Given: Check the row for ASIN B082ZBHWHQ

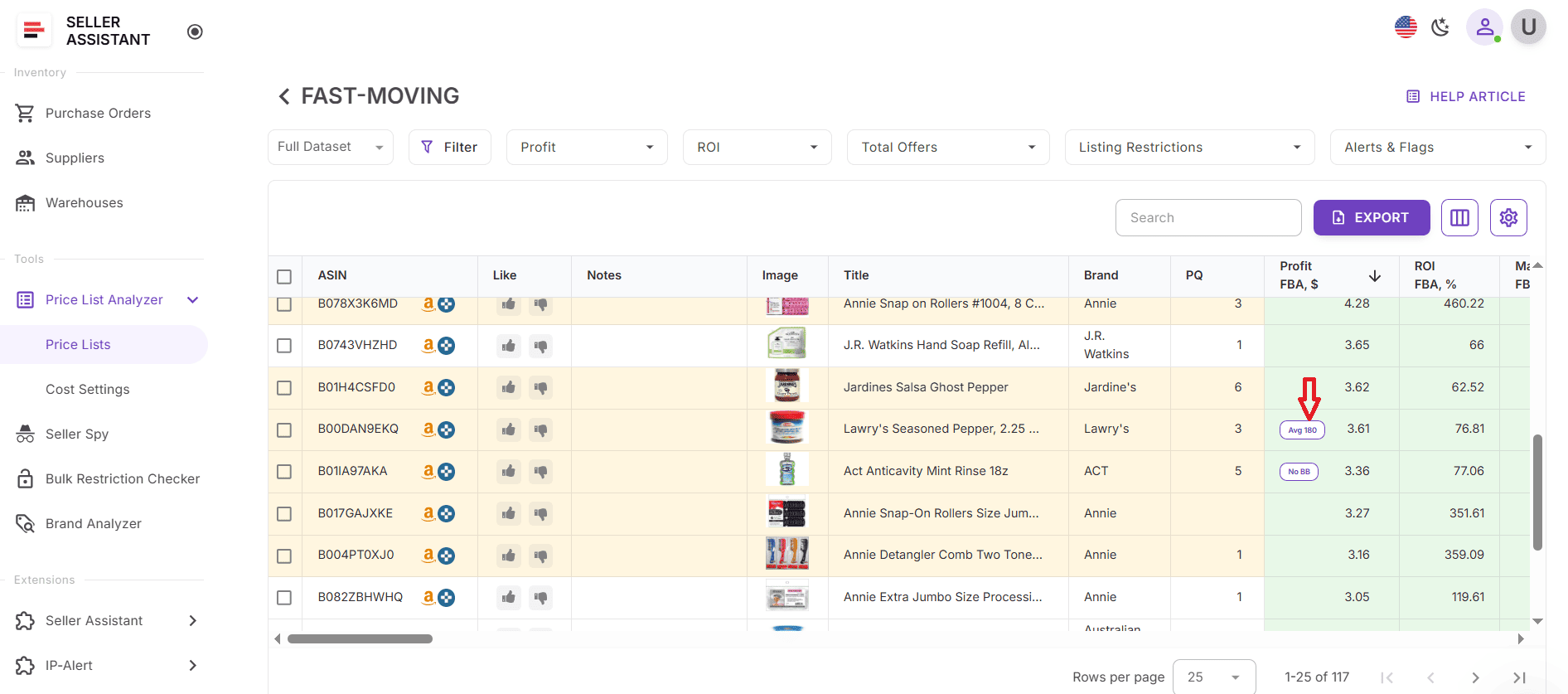Looking at the screenshot, I should coord(284,598).
